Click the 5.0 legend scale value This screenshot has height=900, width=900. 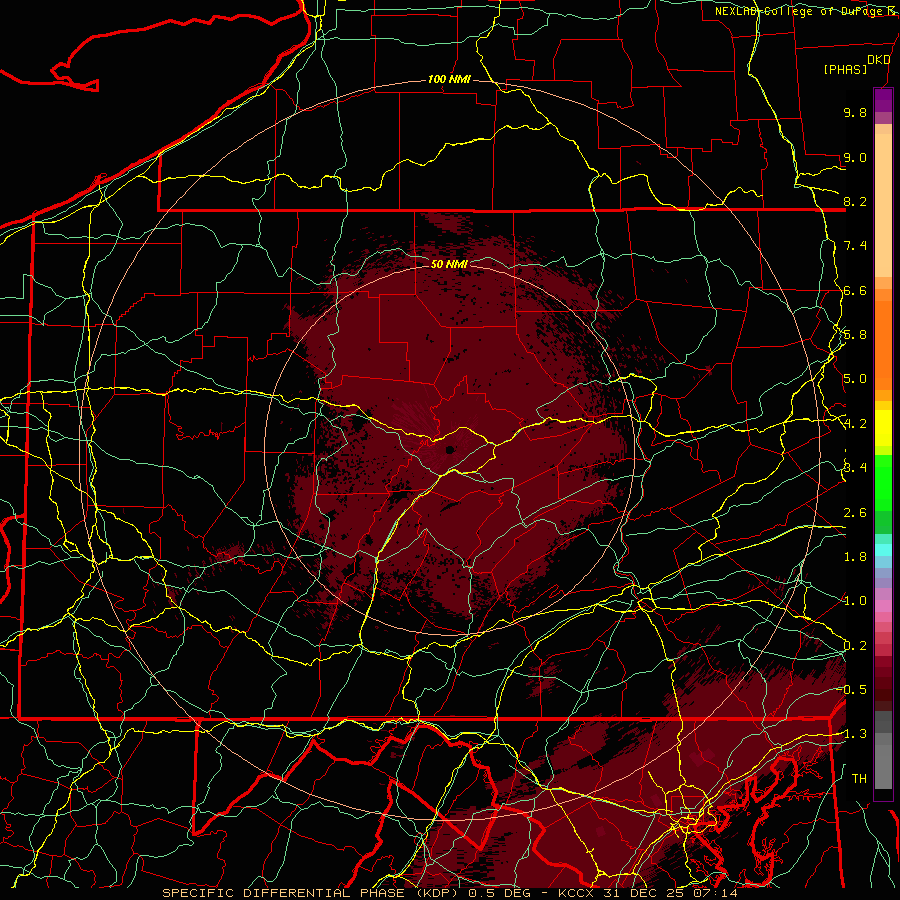tap(855, 379)
